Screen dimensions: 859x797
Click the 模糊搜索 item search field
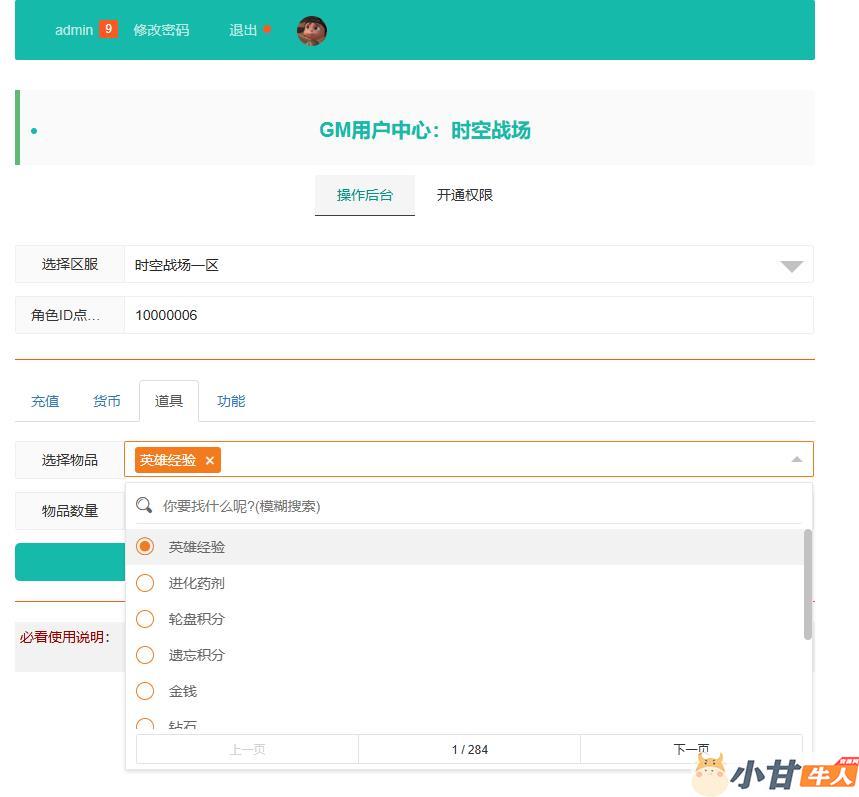point(480,506)
